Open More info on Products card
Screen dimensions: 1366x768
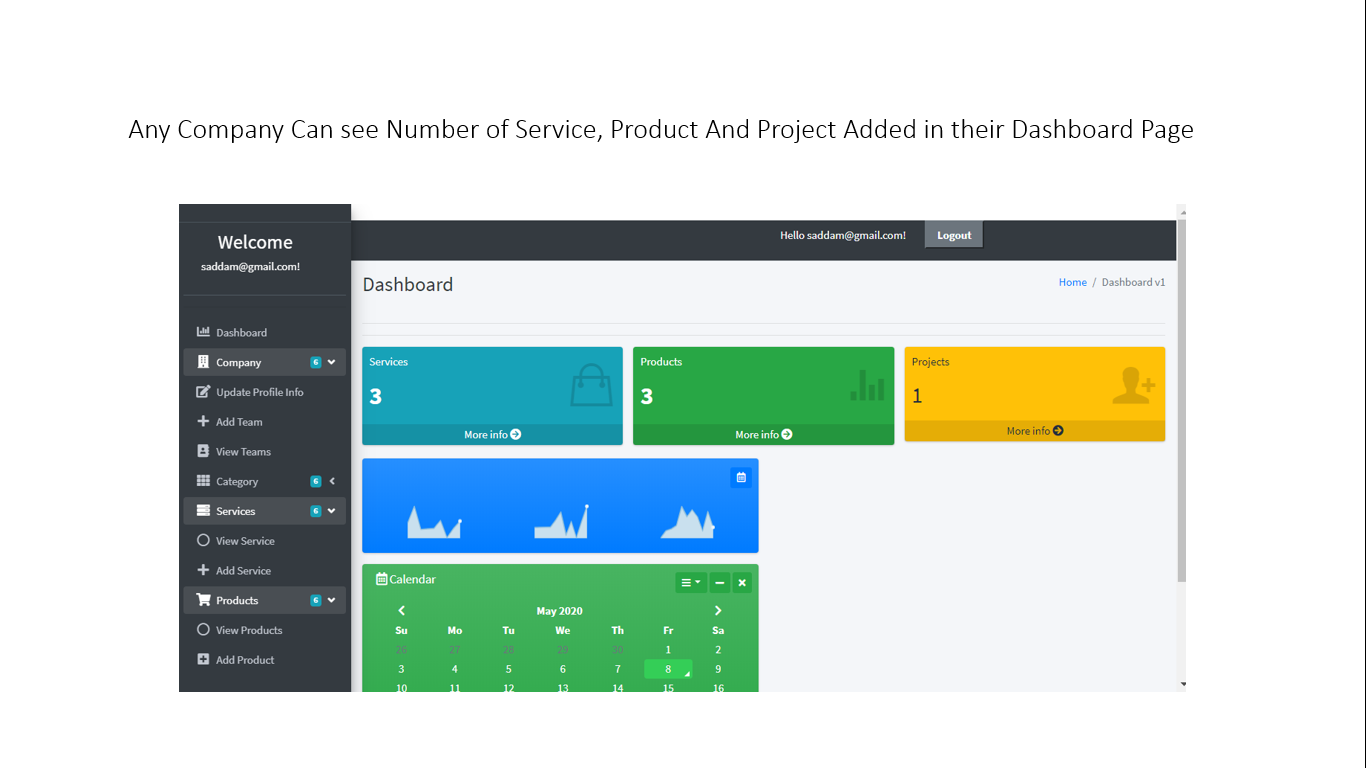(x=764, y=434)
